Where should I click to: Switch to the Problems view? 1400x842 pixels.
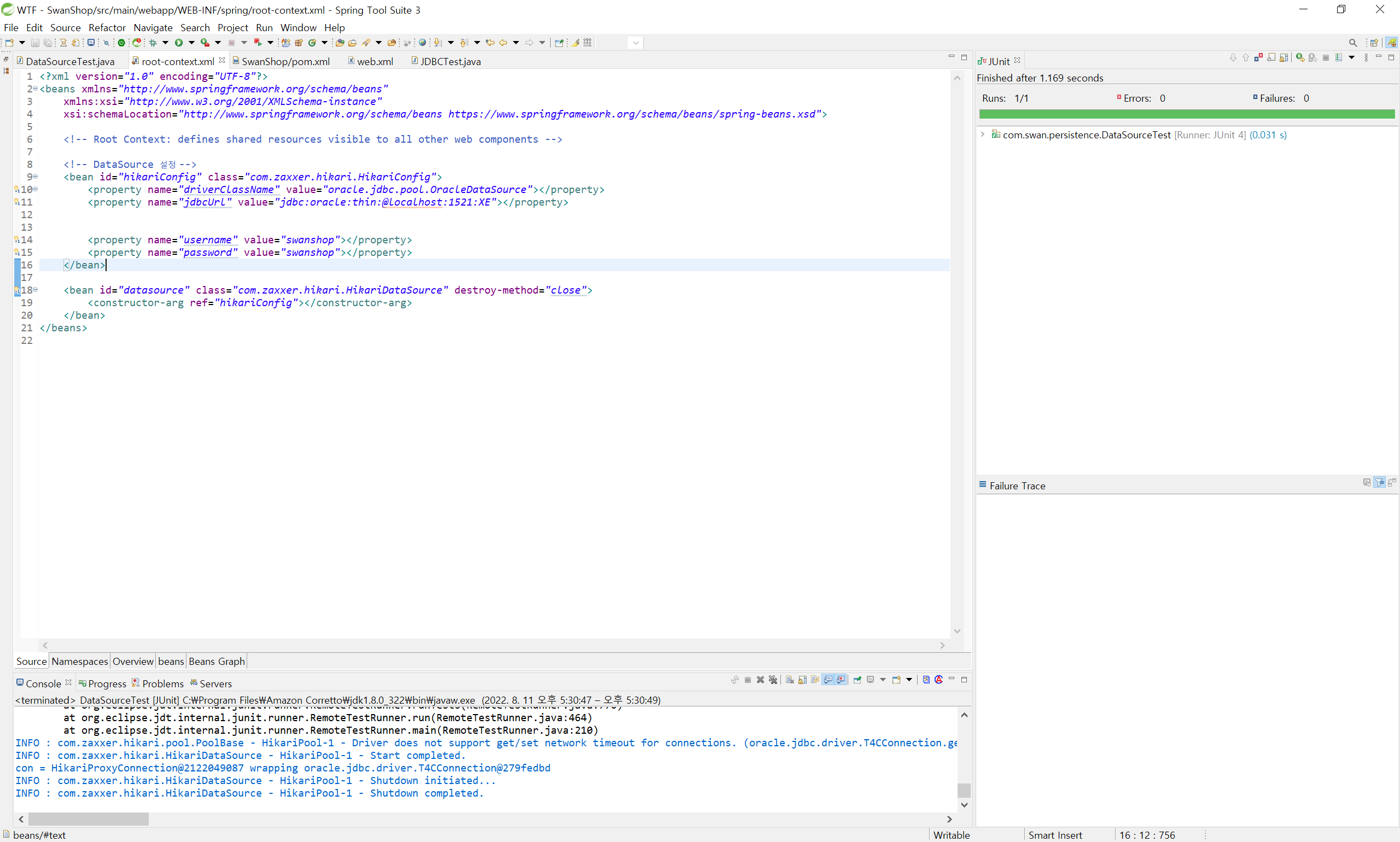coord(162,683)
